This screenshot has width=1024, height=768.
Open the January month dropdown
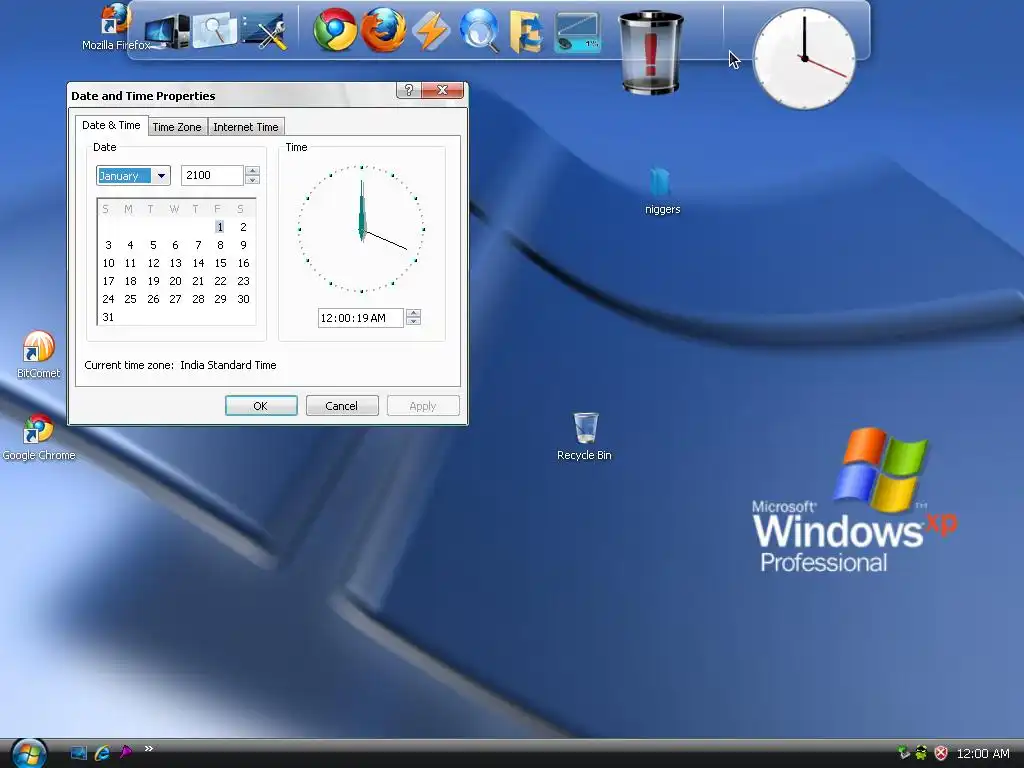[161, 176]
